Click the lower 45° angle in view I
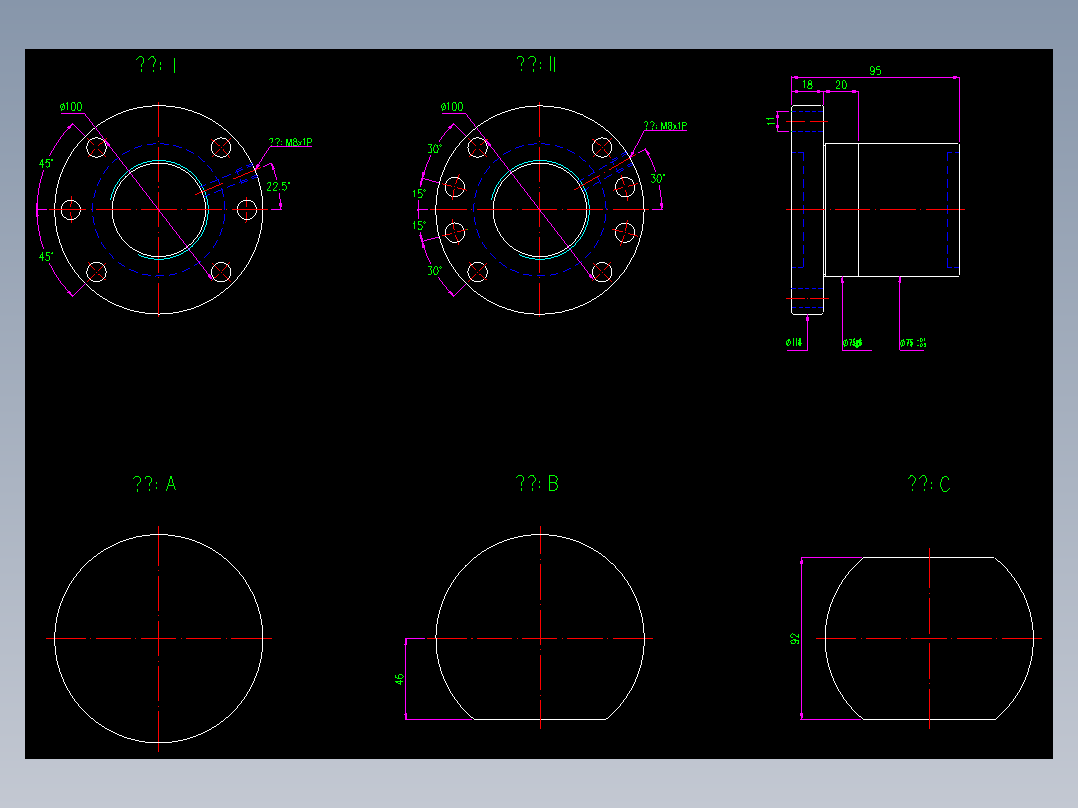The height and width of the screenshot is (808, 1078). click(46, 256)
